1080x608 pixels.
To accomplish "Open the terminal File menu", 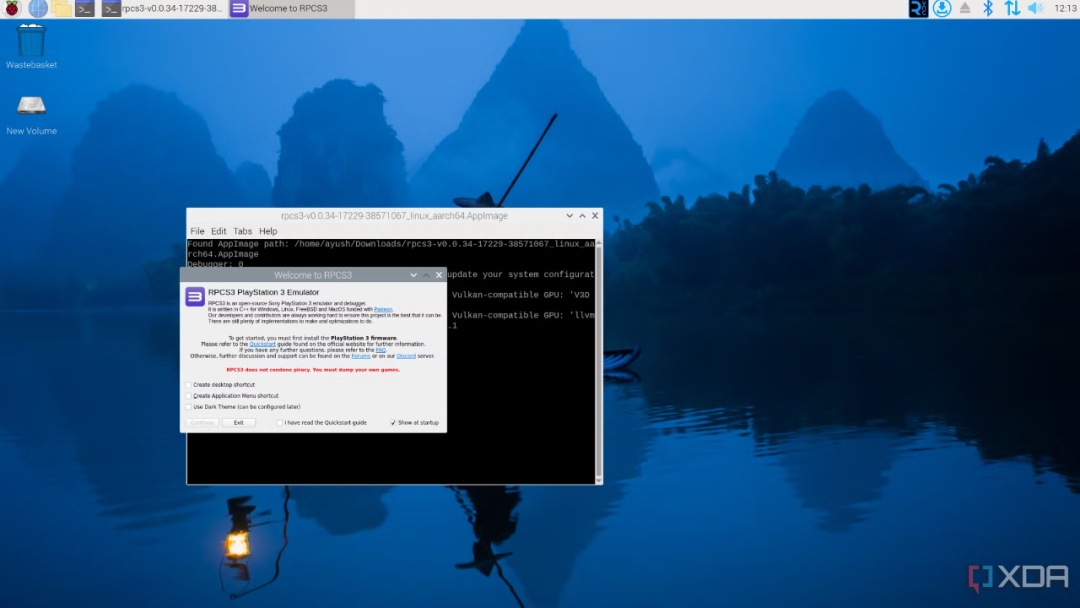I will point(197,231).
